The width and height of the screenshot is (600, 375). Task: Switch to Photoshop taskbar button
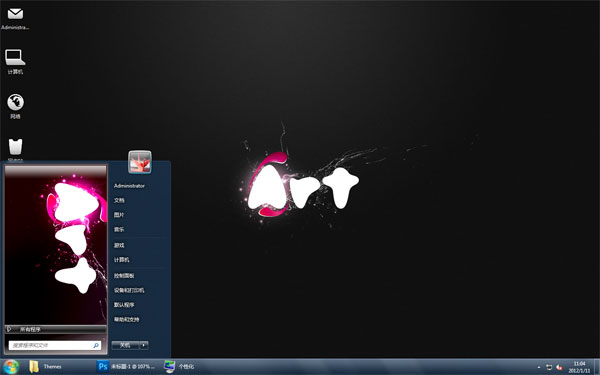tap(126, 367)
